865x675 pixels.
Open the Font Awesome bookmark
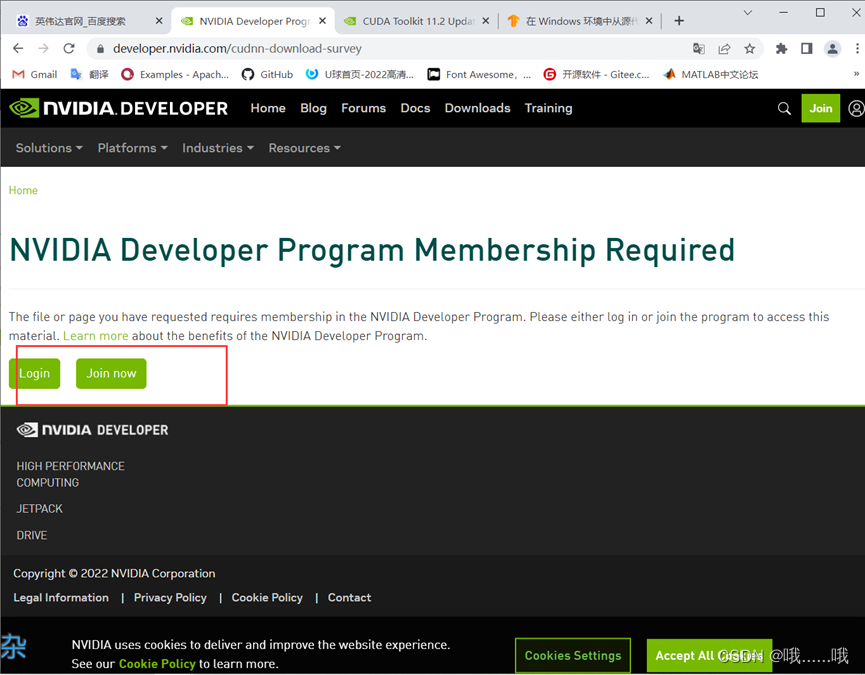(x=479, y=74)
